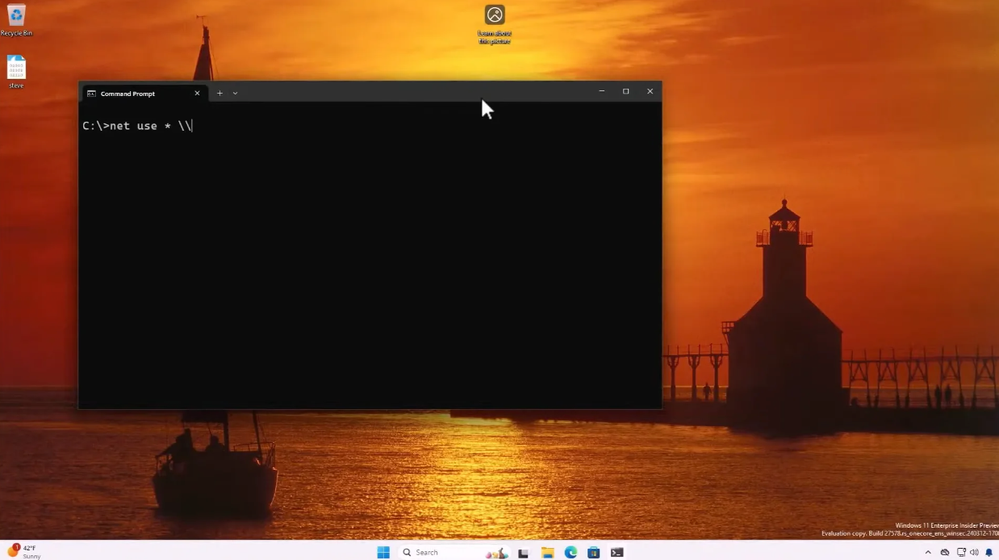Open the Windows Start menu
The height and width of the screenshot is (560, 999).
[383, 552]
